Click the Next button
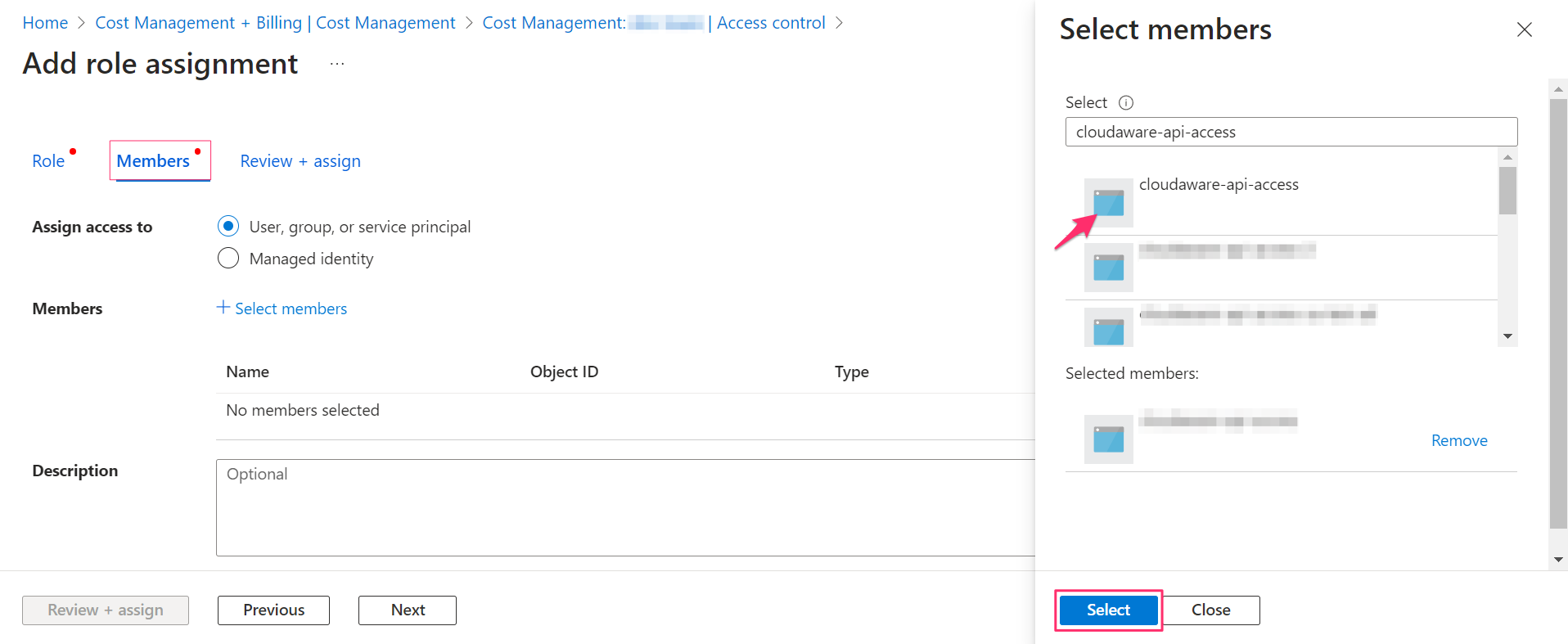Image resolution: width=1568 pixels, height=644 pixels. pyautogui.click(x=407, y=610)
